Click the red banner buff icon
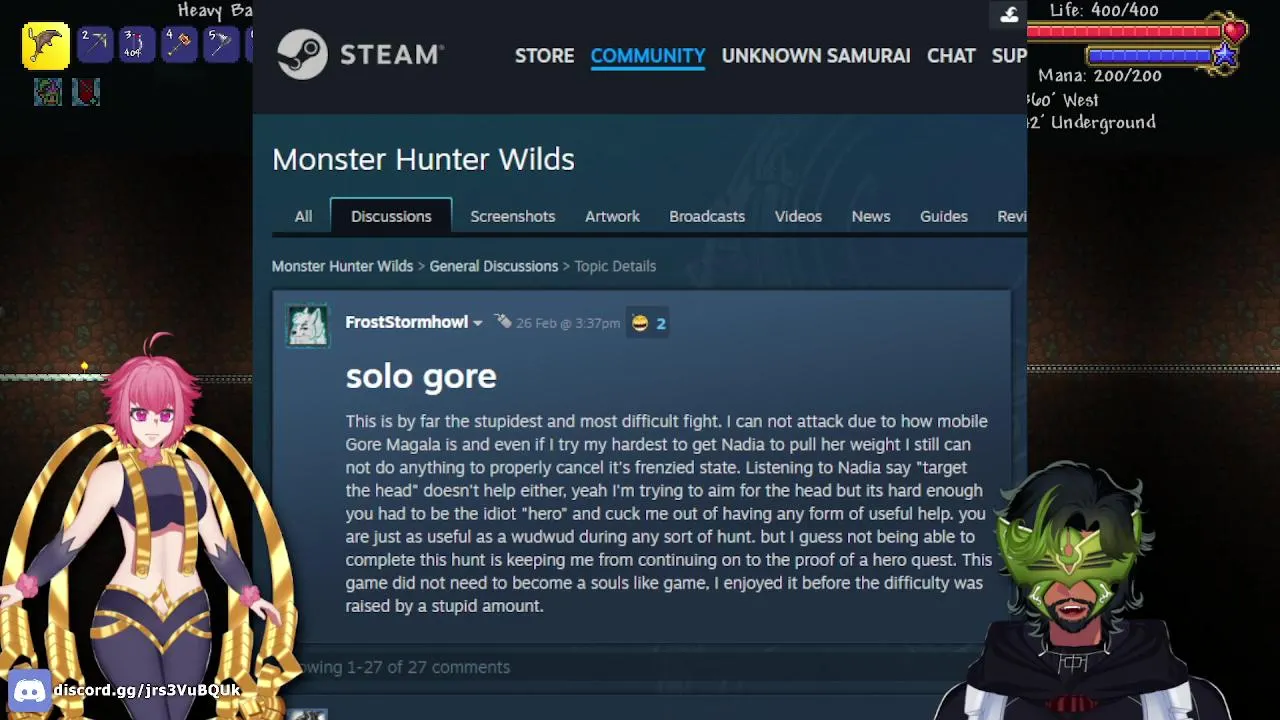 coord(86,92)
